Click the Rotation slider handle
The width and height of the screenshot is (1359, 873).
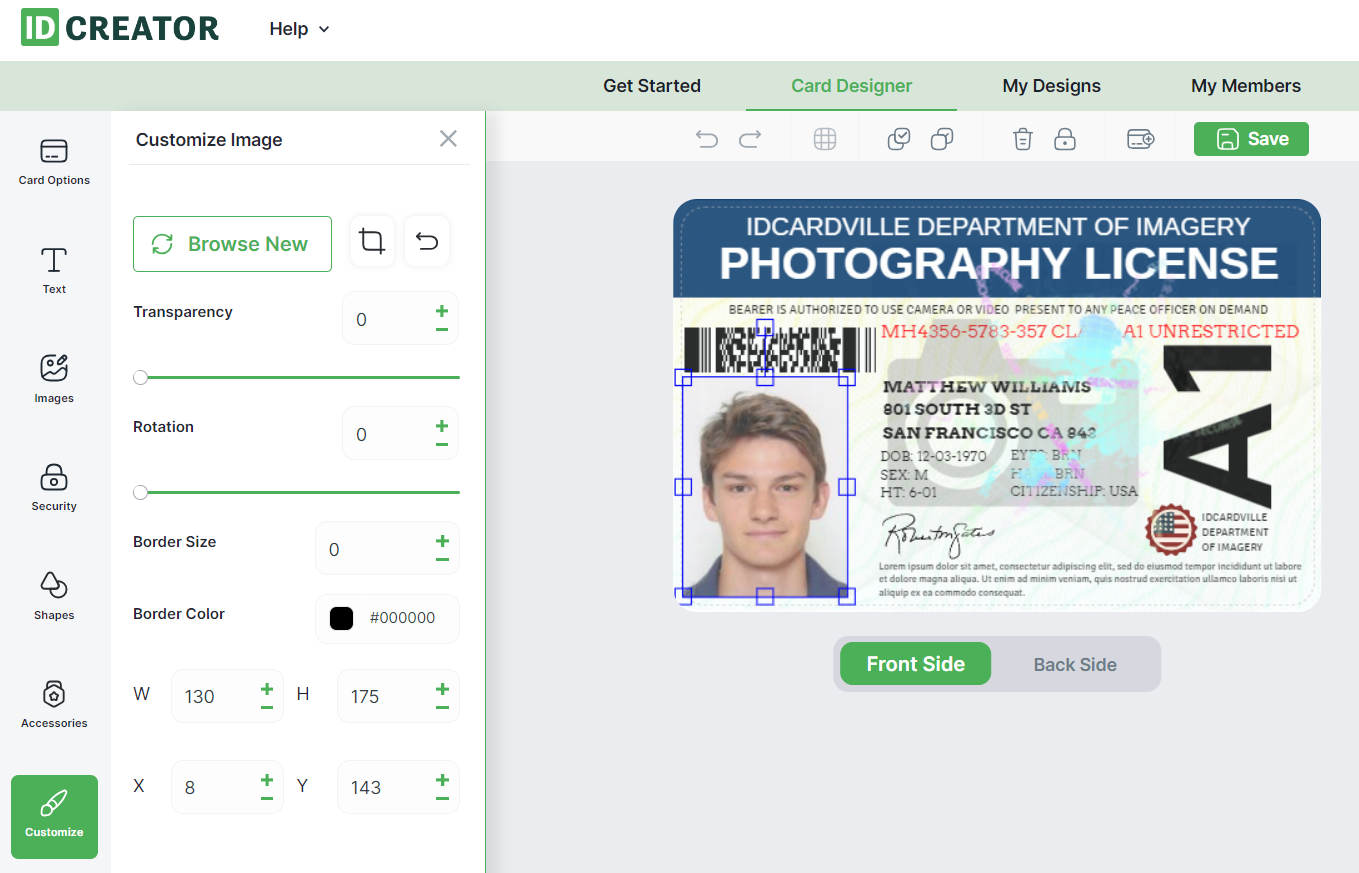(140, 492)
